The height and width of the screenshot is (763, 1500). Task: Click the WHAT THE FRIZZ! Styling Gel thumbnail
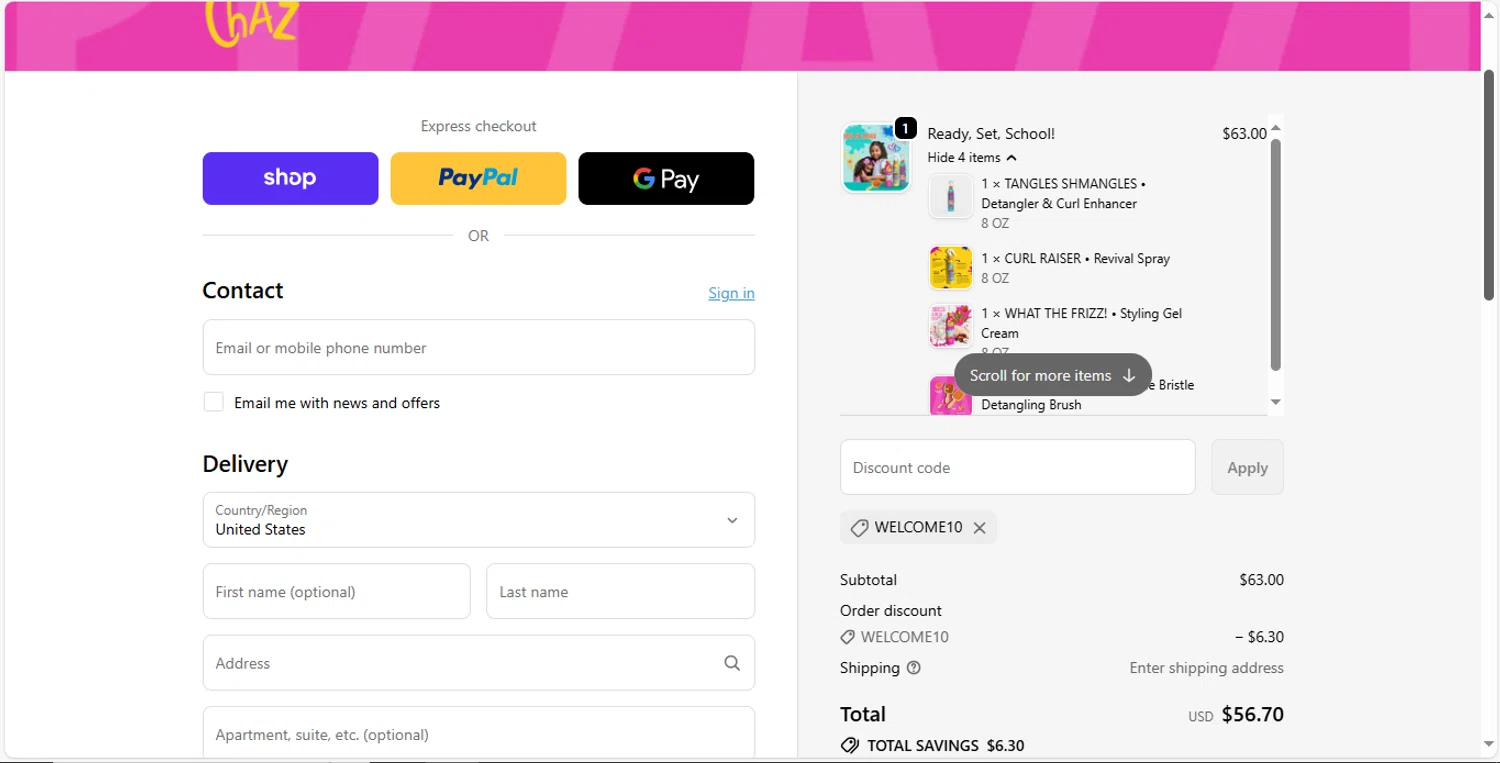point(950,325)
